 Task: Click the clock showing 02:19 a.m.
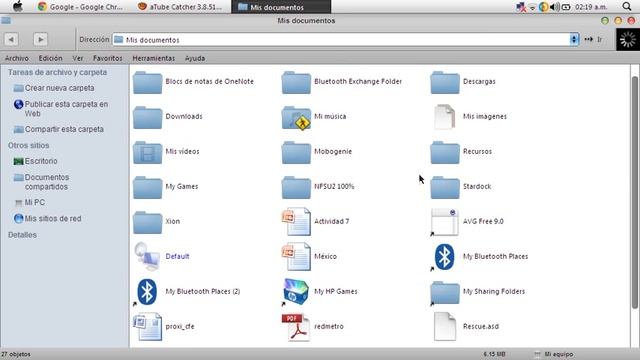(591, 7)
